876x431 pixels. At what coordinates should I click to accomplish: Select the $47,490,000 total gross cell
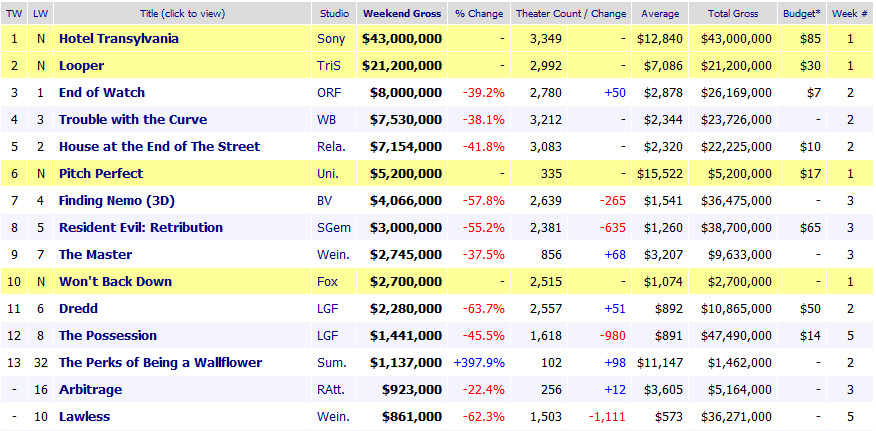point(736,335)
